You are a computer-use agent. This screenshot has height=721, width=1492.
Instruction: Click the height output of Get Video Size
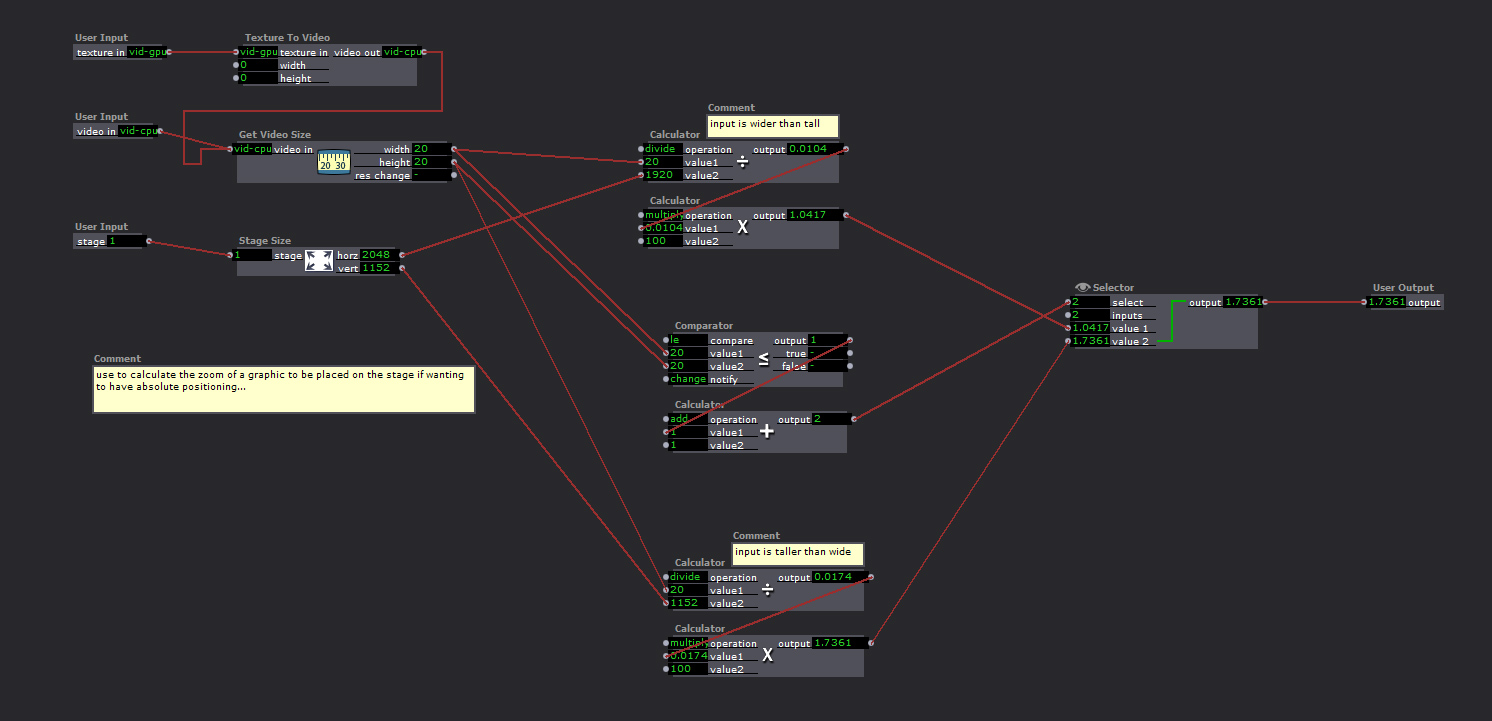tap(431, 162)
